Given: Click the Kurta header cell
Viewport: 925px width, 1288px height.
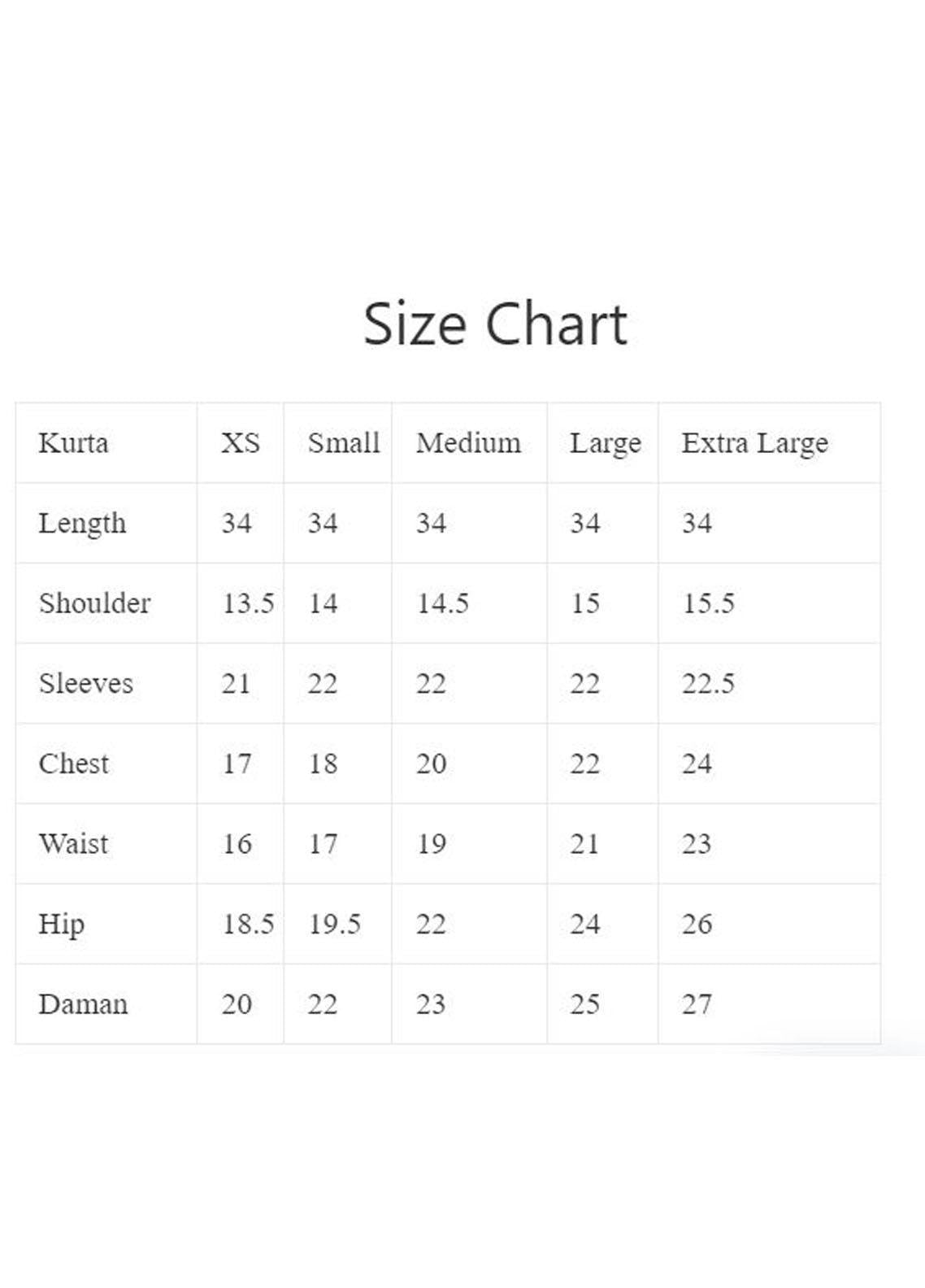Looking at the screenshot, I should 73,443.
